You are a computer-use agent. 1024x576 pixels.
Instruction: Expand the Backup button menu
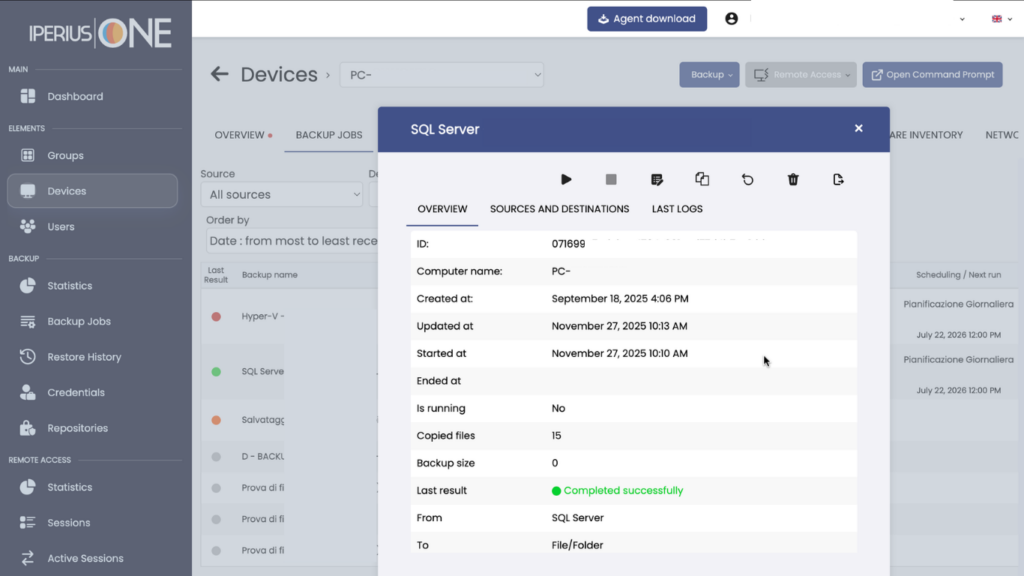pyautogui.click(x=709, y=74)
